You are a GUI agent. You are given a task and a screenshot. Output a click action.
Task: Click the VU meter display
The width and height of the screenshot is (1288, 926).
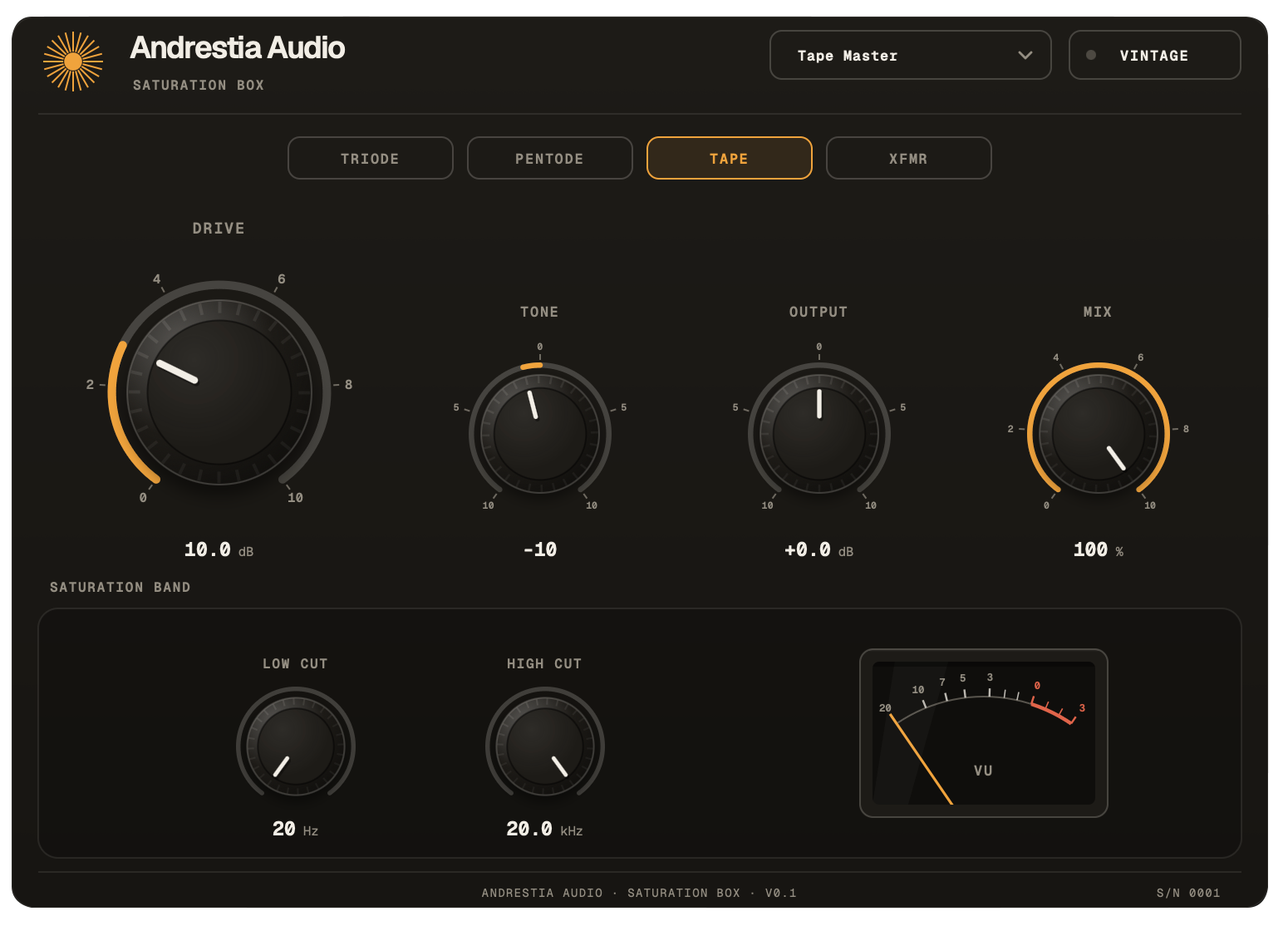pos(984,733)
